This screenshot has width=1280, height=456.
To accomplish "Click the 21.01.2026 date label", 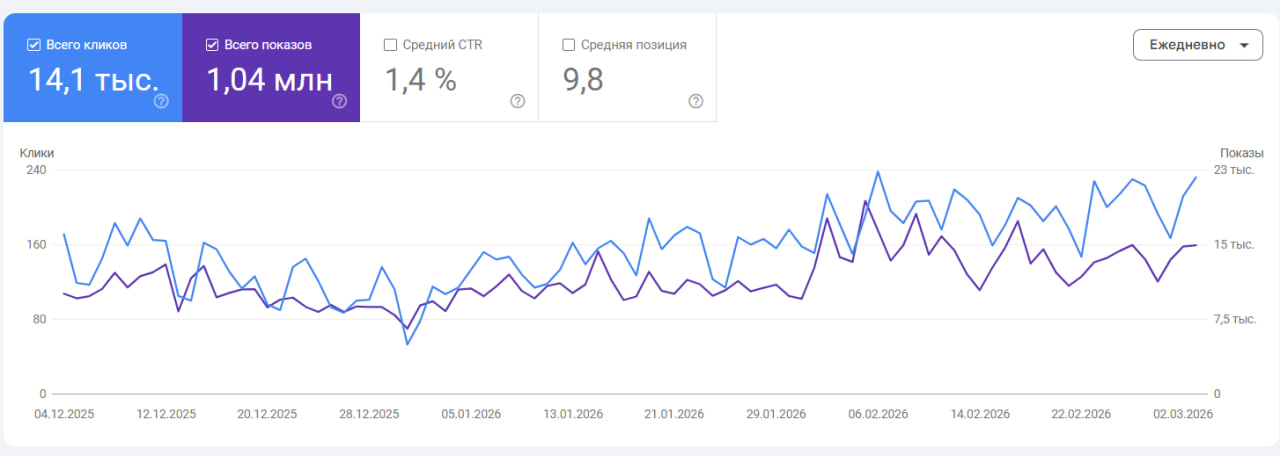I will [x=674, y=414].
